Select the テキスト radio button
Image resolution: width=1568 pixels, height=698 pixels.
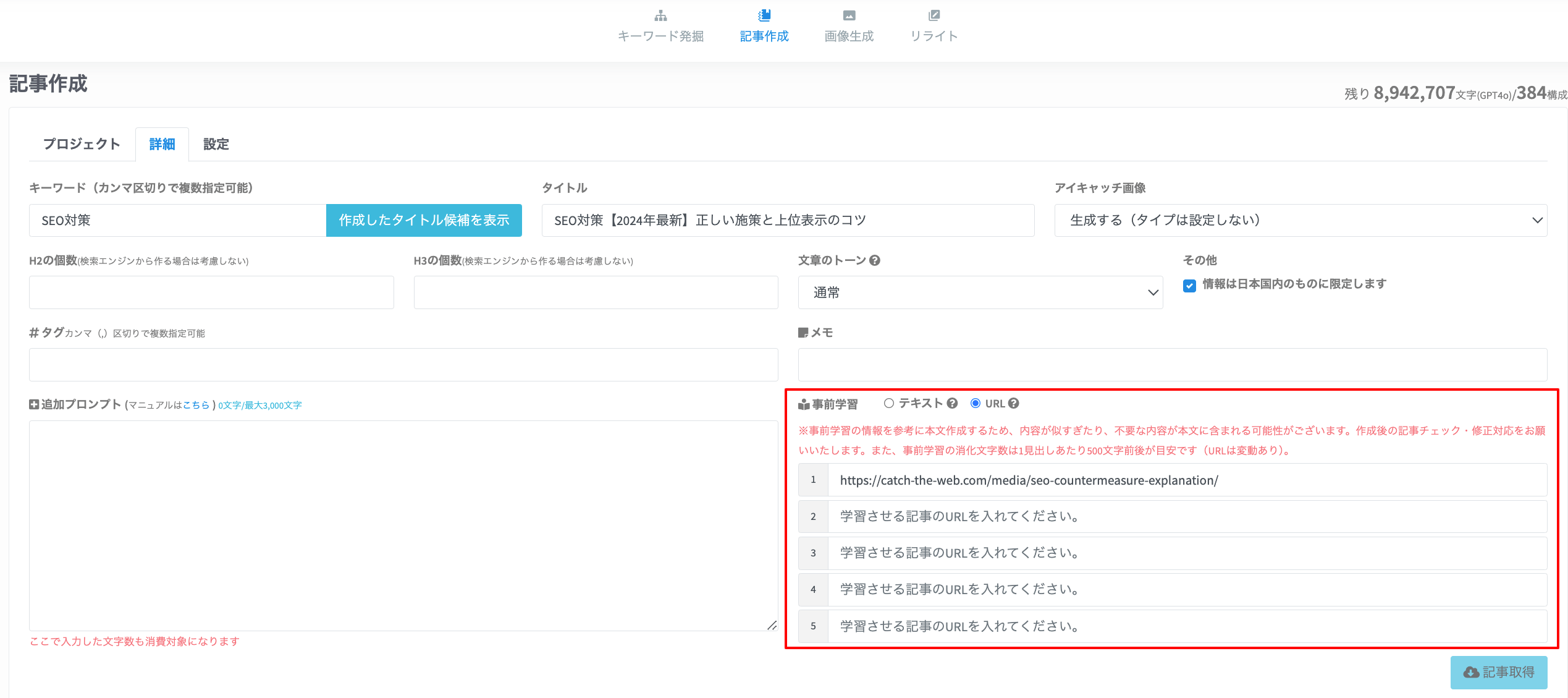888,404
